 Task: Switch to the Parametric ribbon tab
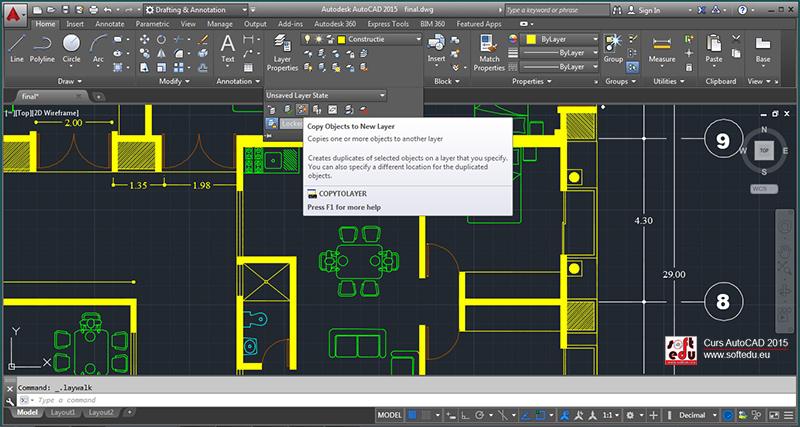(x=153, y=24)
